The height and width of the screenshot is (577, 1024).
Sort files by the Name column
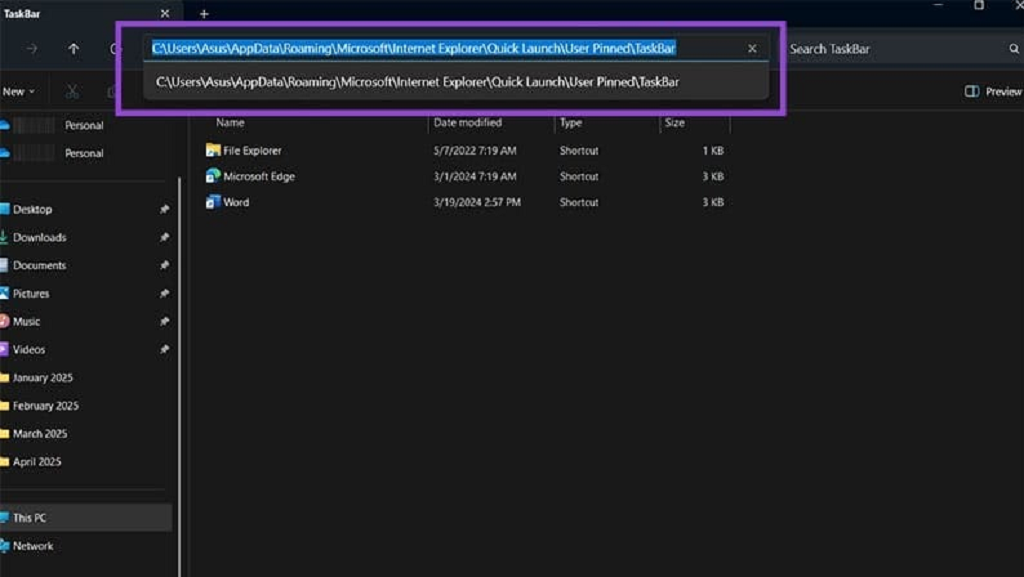[230, 122]
